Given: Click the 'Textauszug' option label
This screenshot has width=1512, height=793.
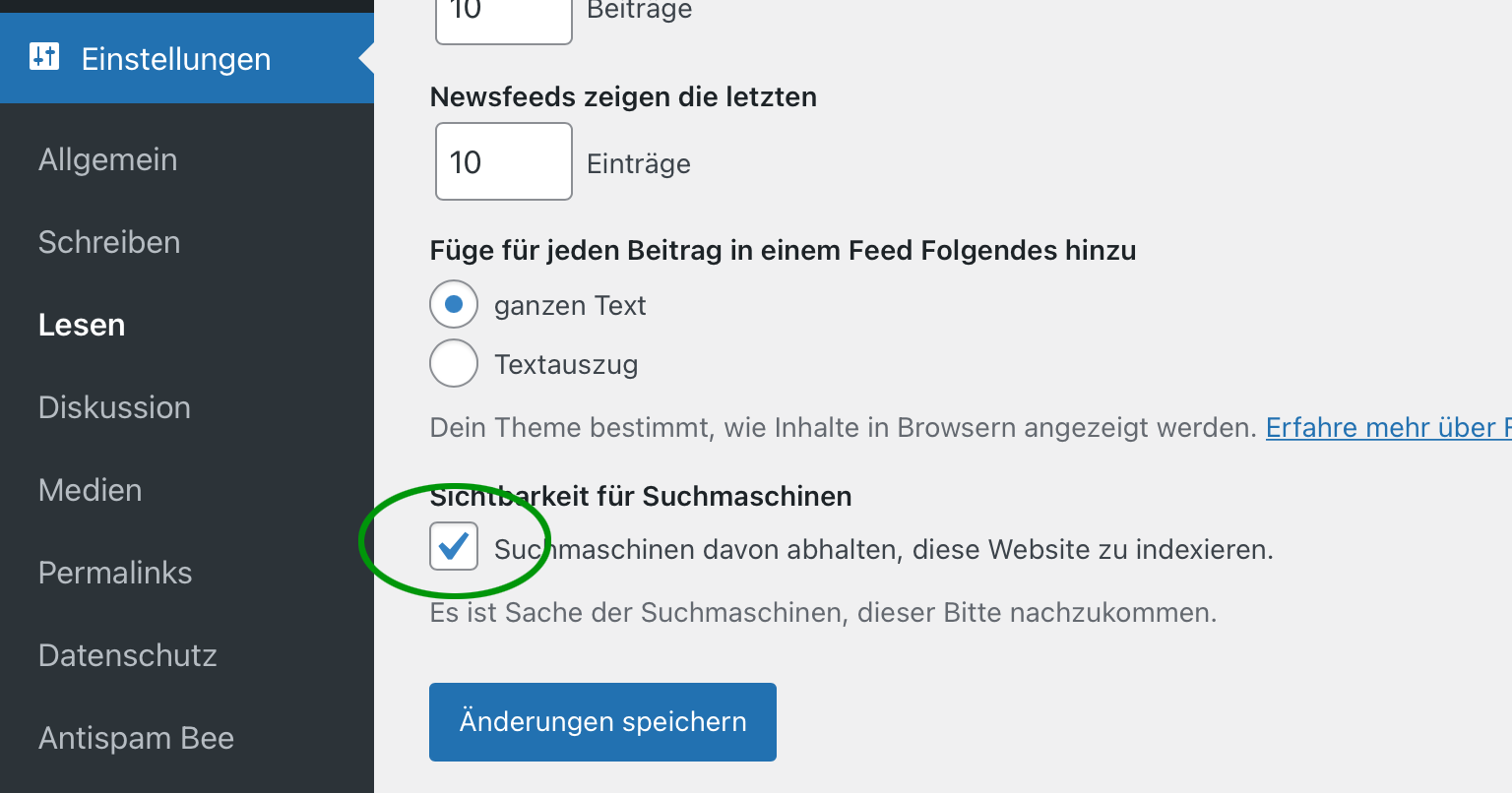Looking at the screenshot, I should (x=566, y=365).
